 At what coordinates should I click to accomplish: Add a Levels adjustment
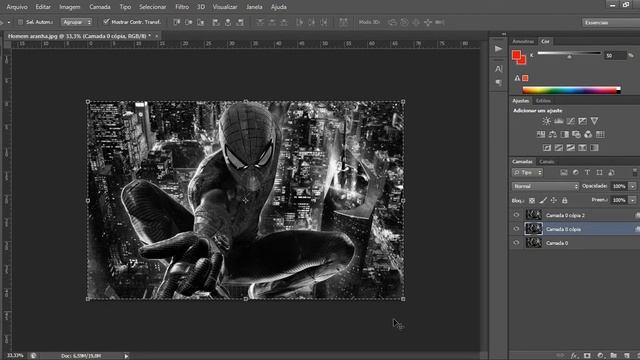pos(558,121)
